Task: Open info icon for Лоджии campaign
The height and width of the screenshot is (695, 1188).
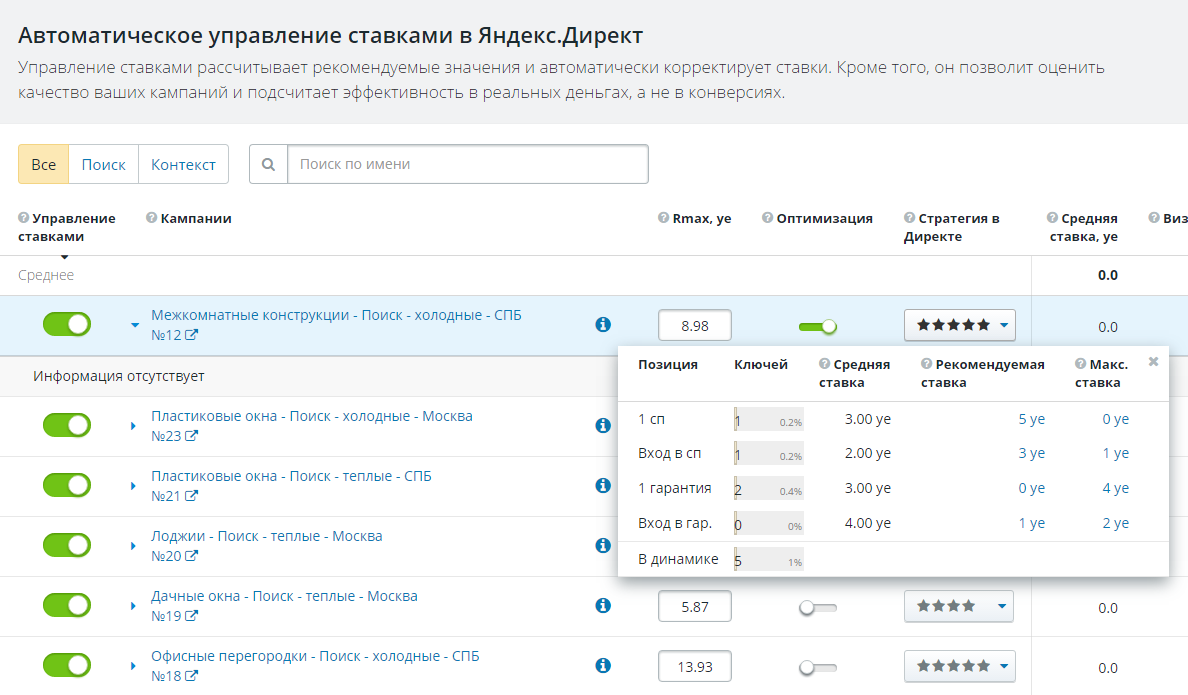Action: point(603,545)
